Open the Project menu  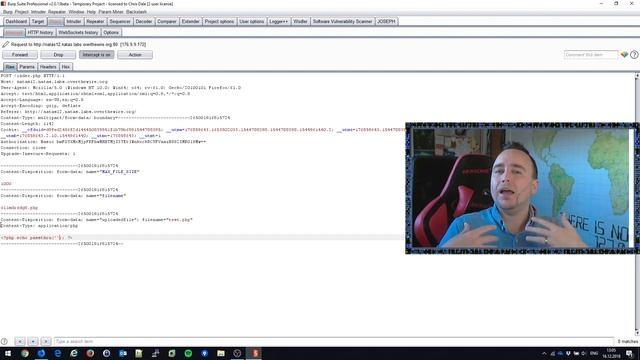click(22, 12)
